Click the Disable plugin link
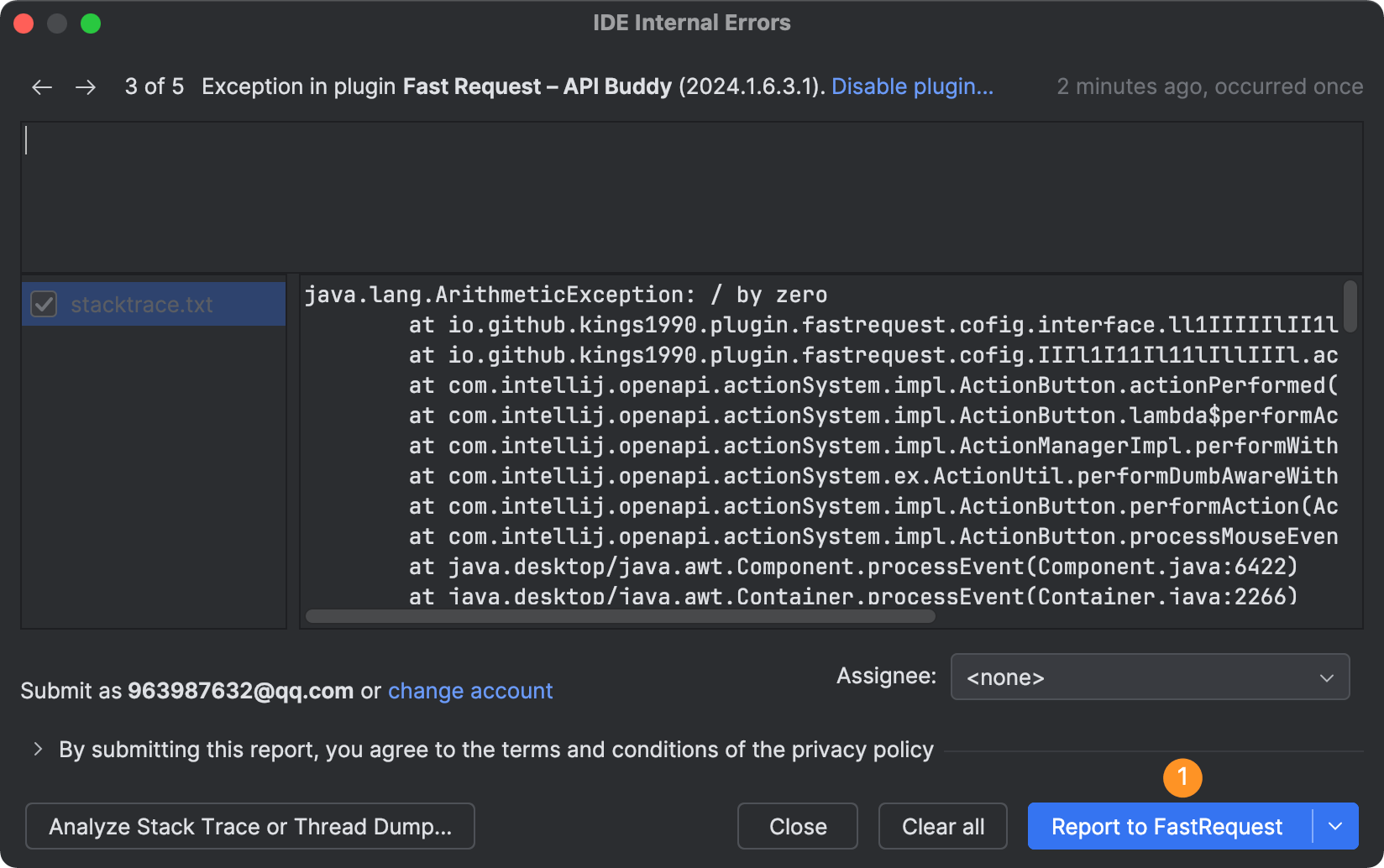The height and width of the screenshot is (868, 1384). [x=912, y=86]
